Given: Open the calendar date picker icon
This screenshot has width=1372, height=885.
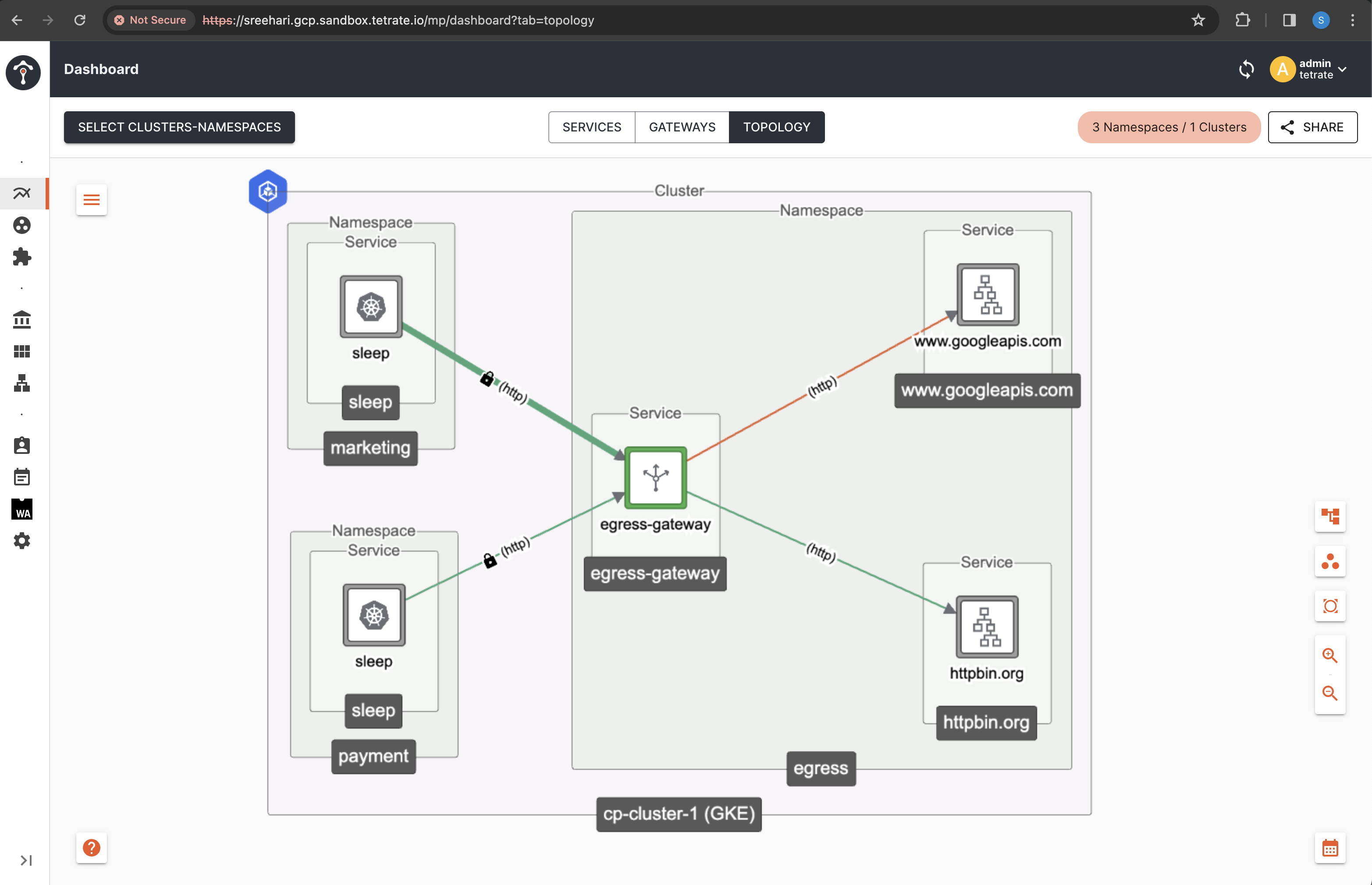Looking at the screenshot, I should (1329, 848).
